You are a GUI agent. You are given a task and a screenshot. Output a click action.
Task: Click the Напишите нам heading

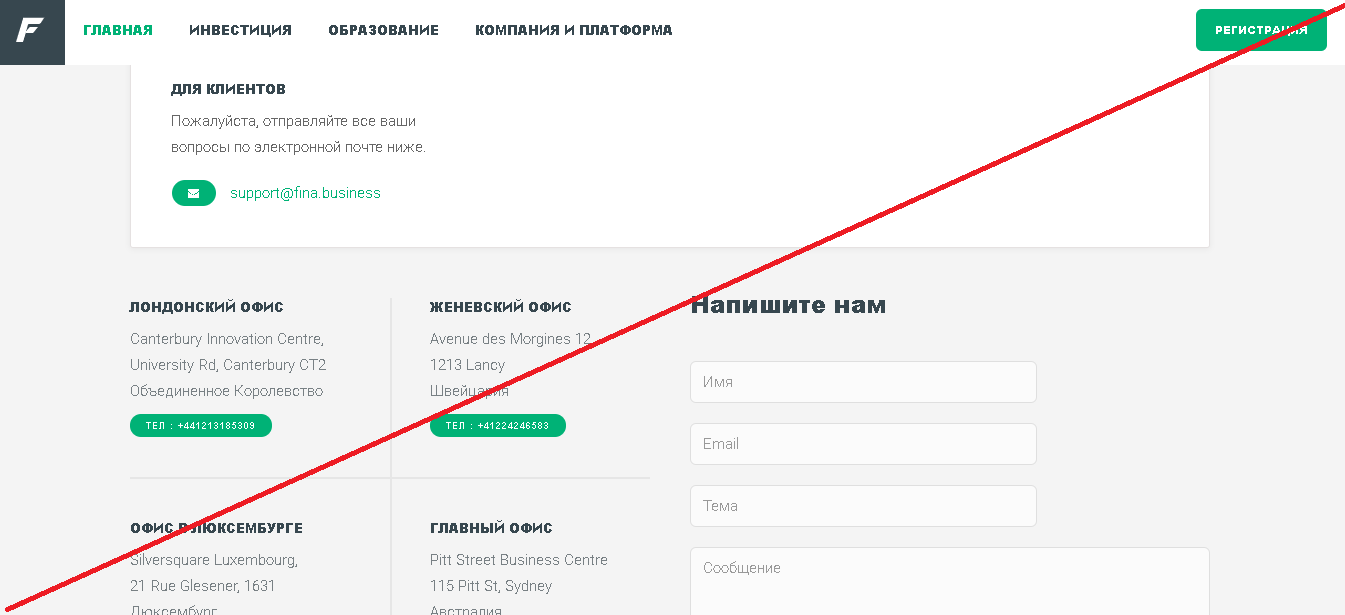[788, 305]
